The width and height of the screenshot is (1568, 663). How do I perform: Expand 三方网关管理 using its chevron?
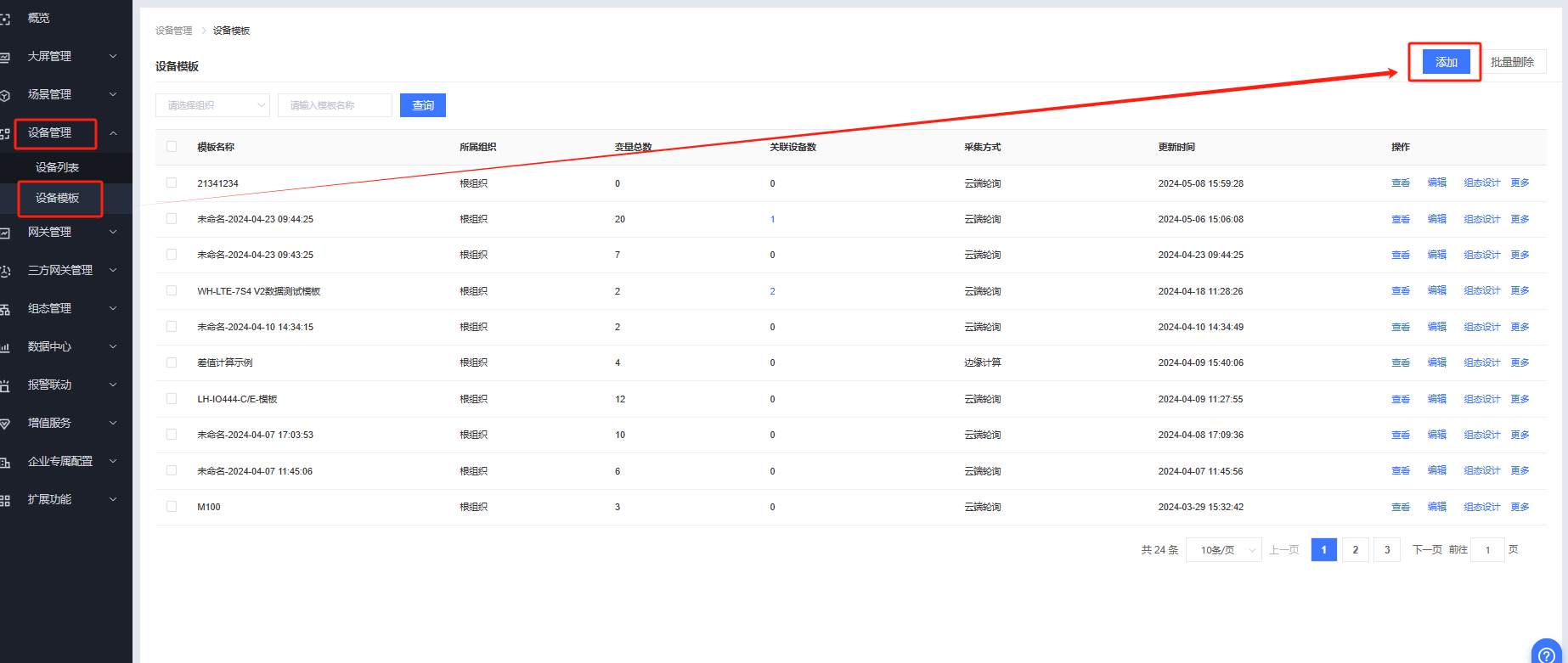(x=113, y=270)
